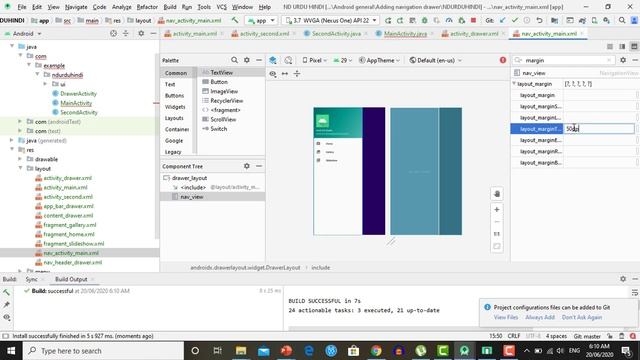Screen dimensions: 640x360
Task: Switch to Split view mode icon
Action: 622,47
